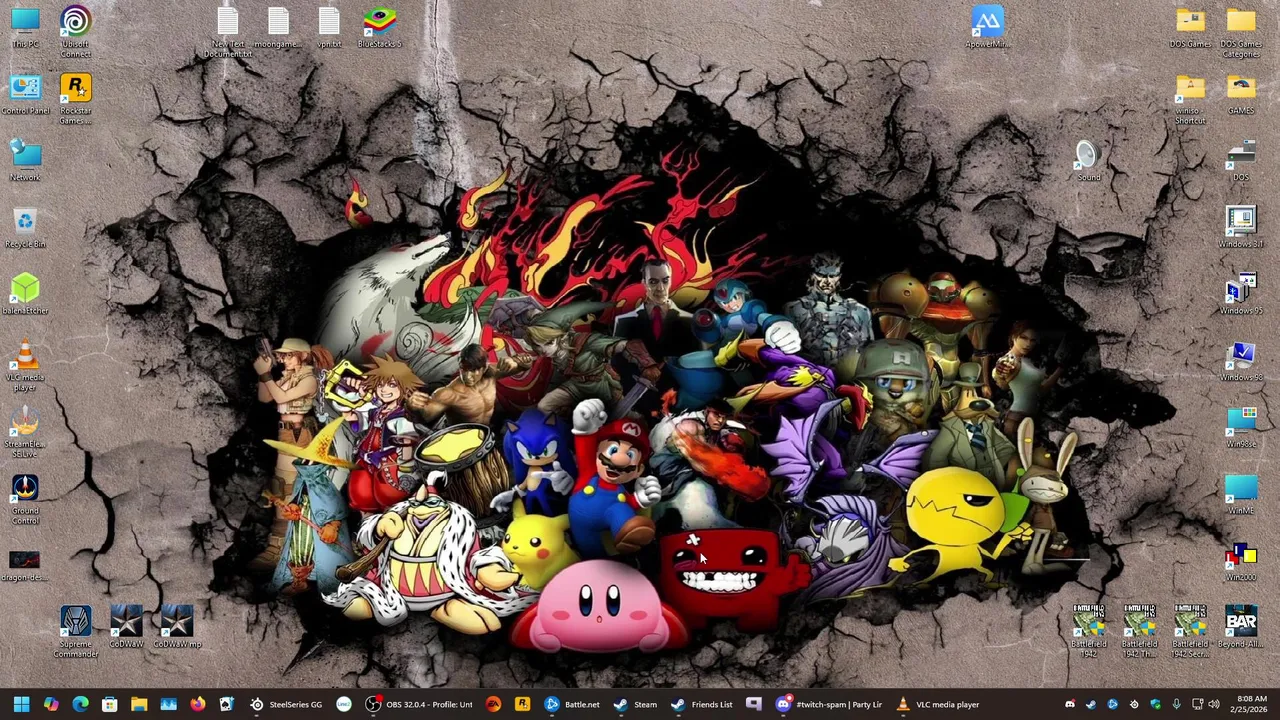The height and width of the screenshot is (720, 1280).
Task: Open Microsoft Store from taskbar
Action: [x=110, y=704]
